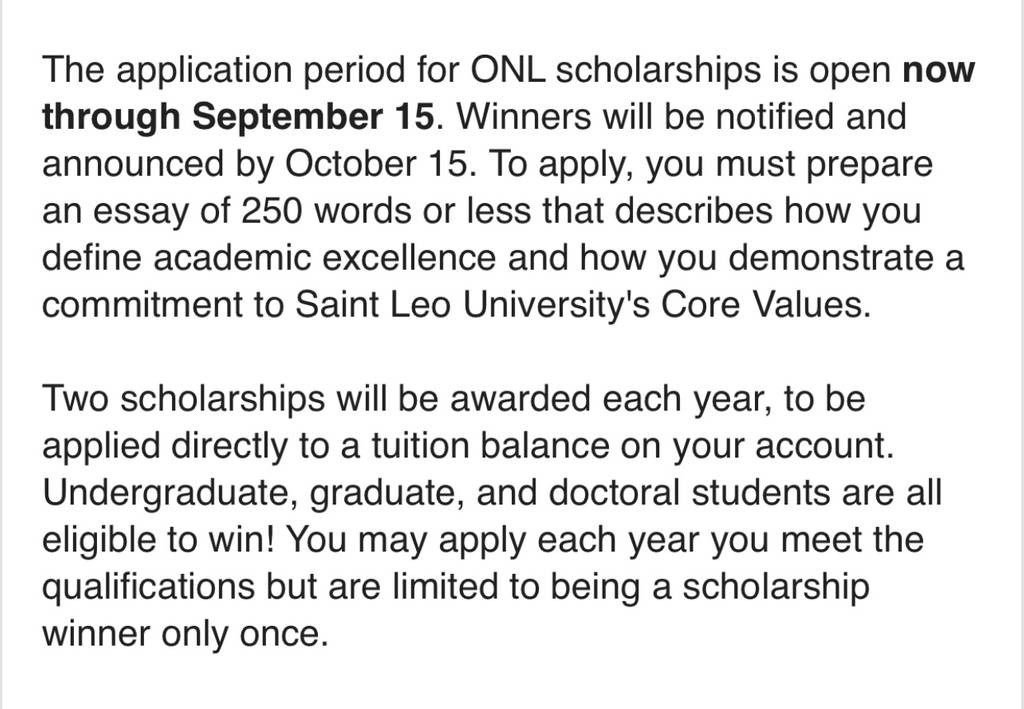Click the word 'doctoral'

[614, 492]
